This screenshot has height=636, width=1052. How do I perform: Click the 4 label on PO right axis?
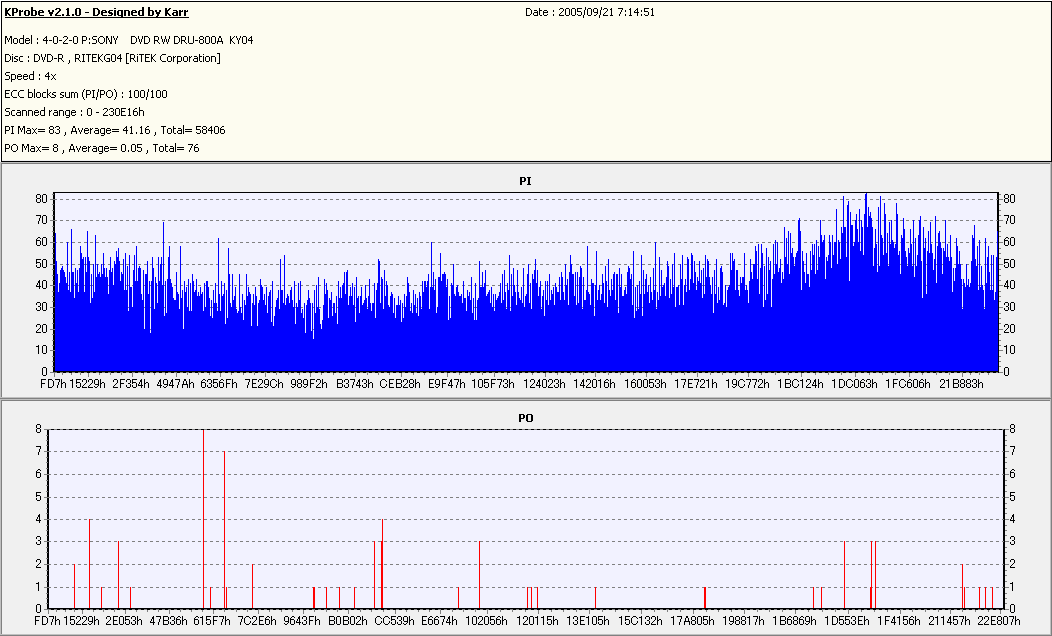[1012, 519]
